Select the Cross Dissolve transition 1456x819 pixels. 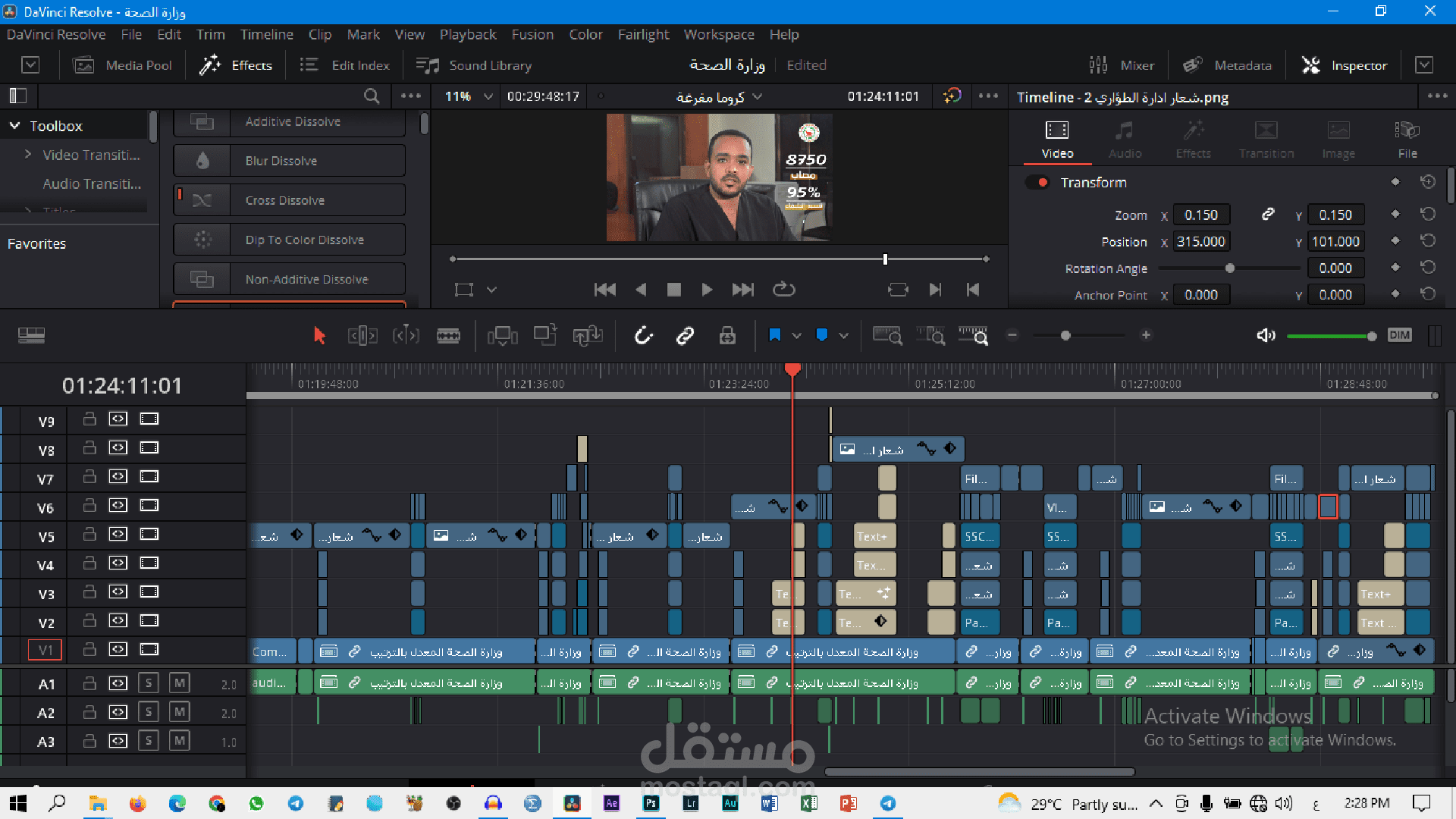[289, 200]
